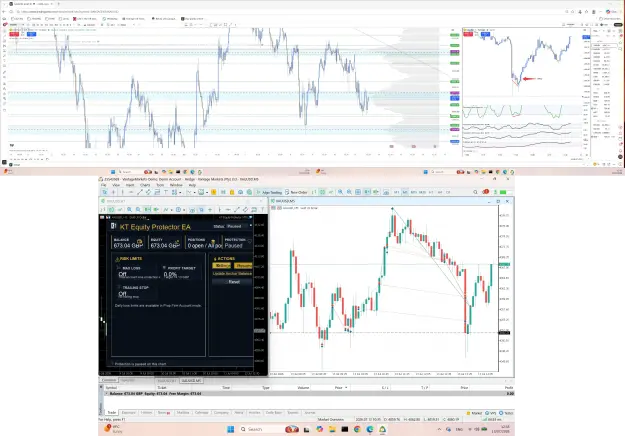Open the Window menu in MetaTrader
This screenshot has height=436, width=625.
pyautogui.click(x=176, y=185)
